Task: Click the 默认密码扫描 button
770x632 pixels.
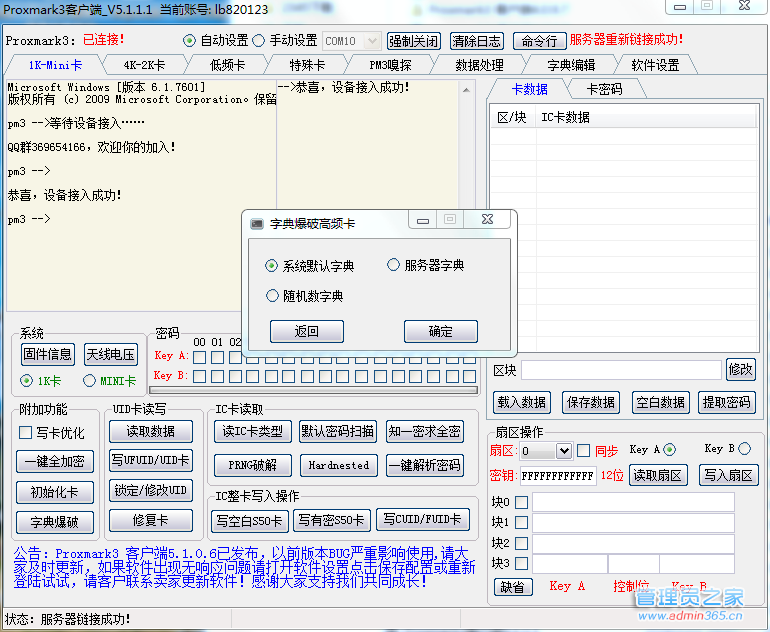Action: pyautogui.click(x=338, y=432)
